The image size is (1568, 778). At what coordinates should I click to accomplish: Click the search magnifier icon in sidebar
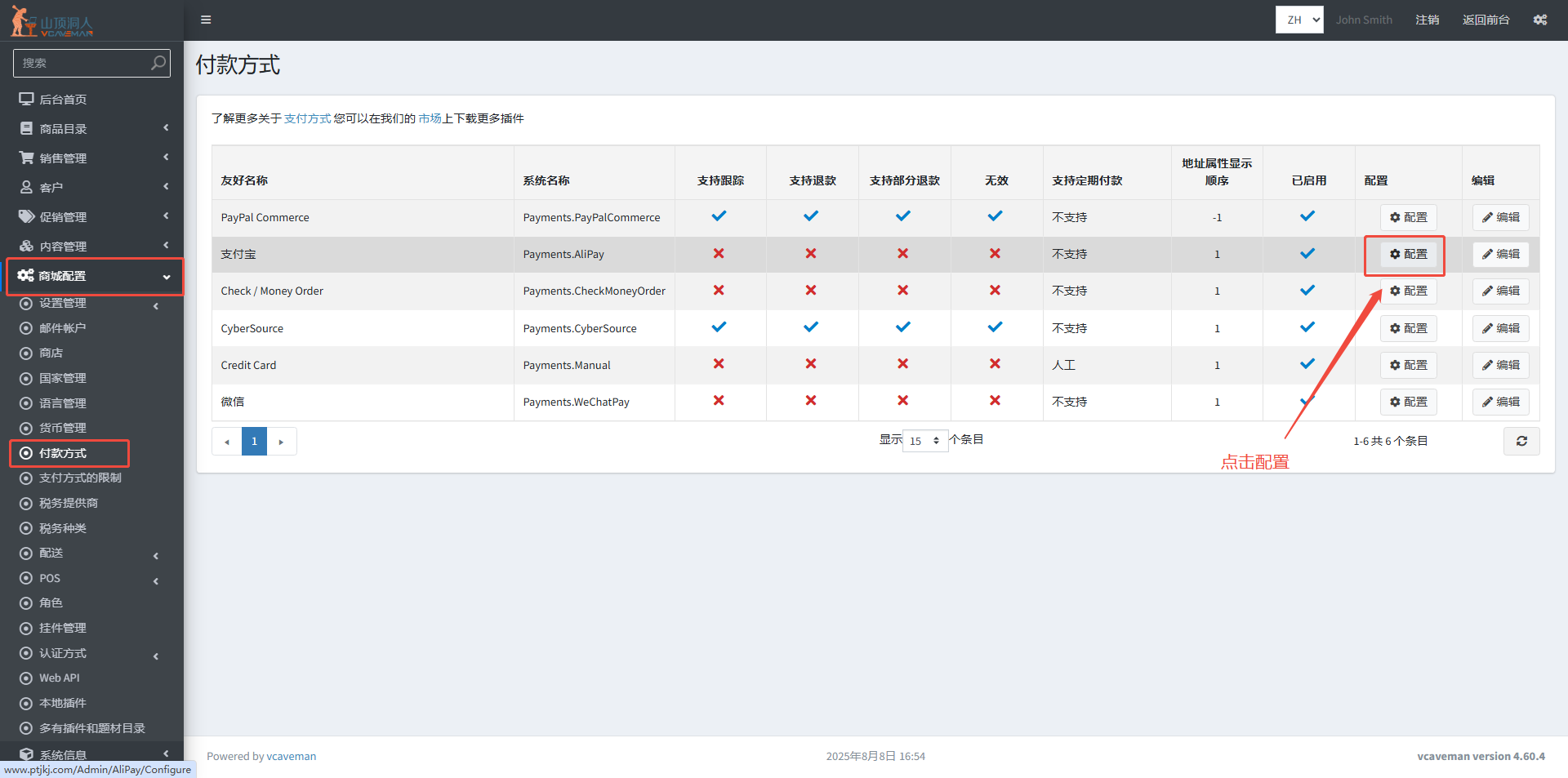tap(158, 63)
